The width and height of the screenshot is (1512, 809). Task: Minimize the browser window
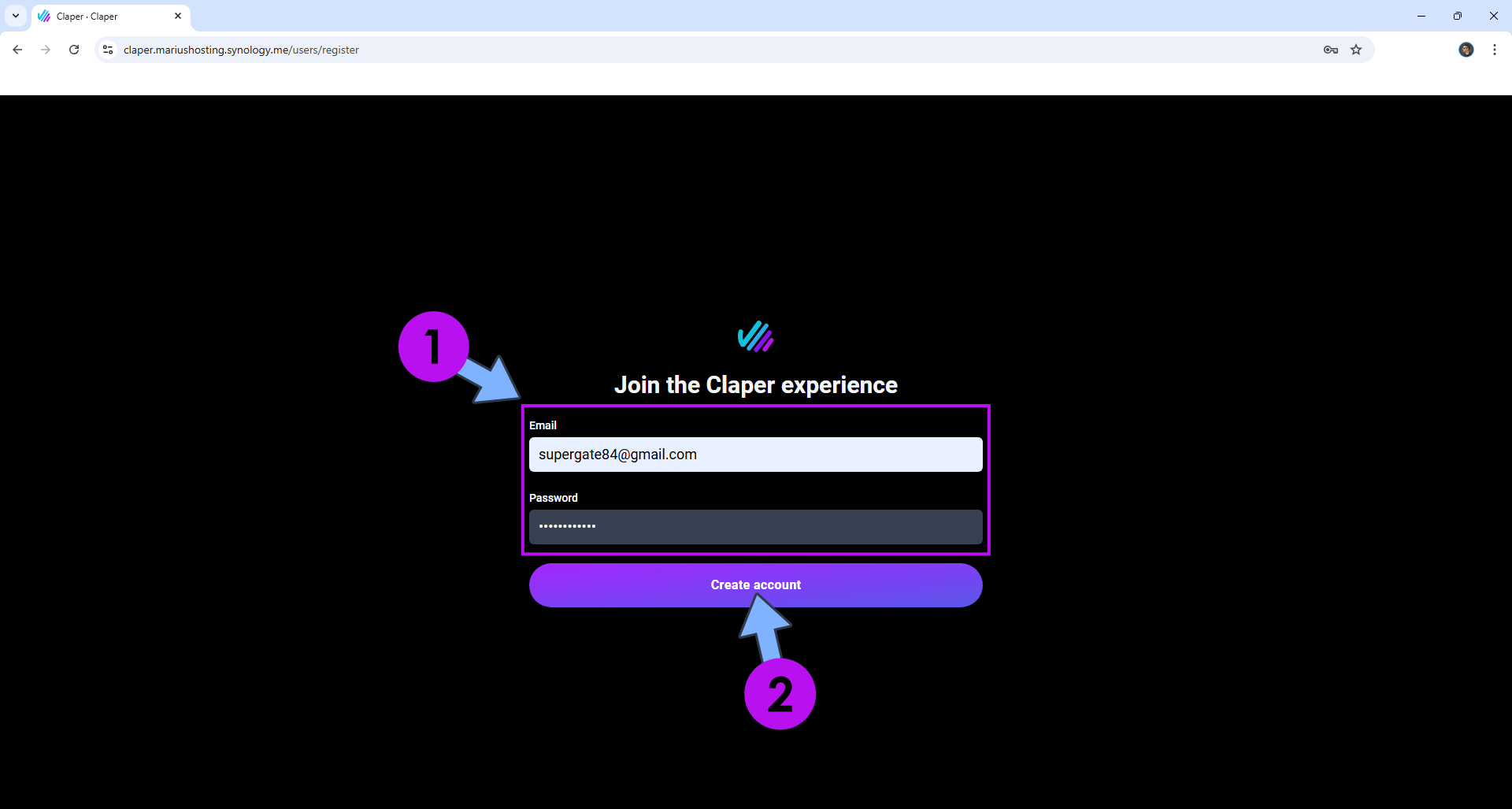(1421, 16)
